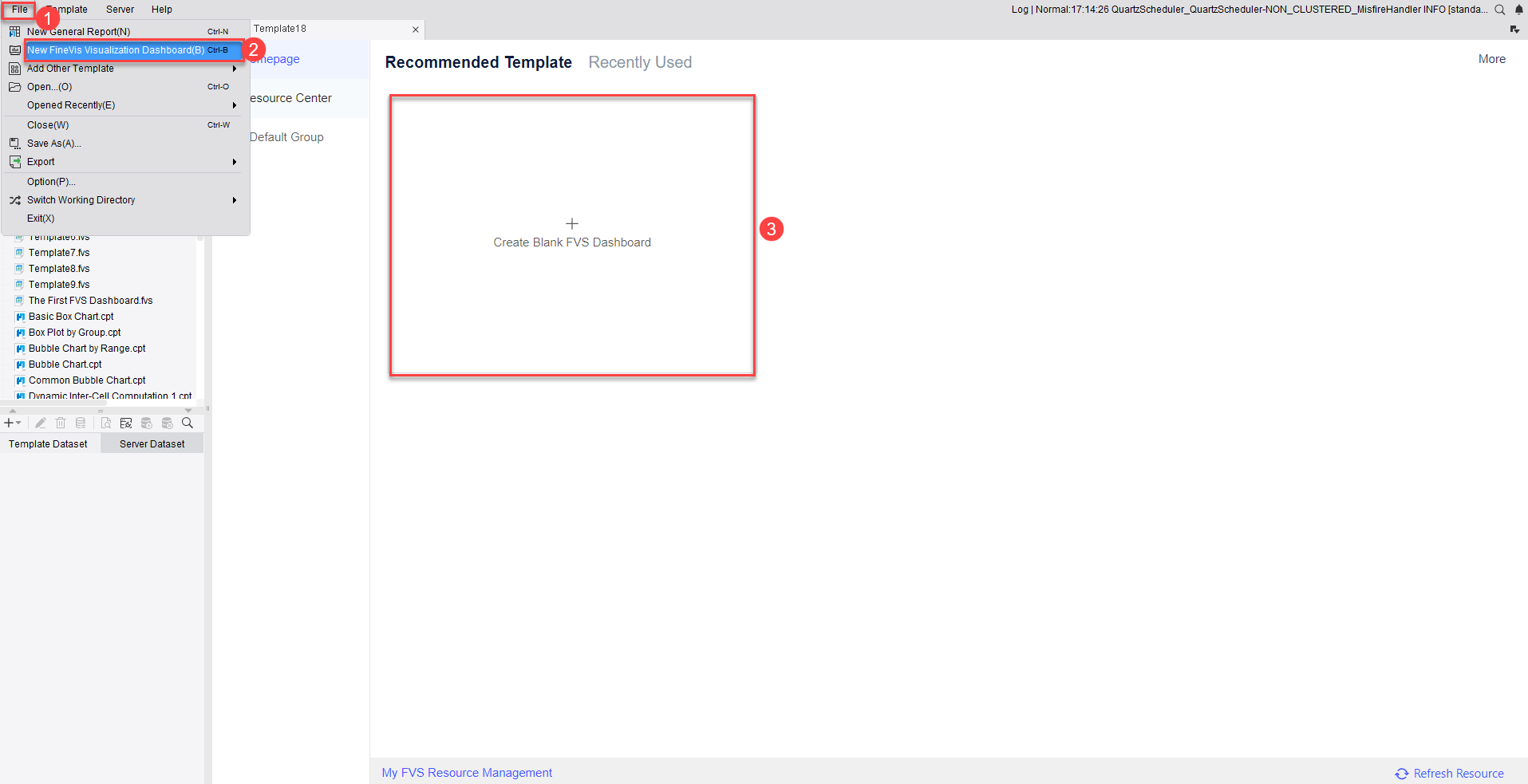Open the Preview dataset icon

[105, 423]
